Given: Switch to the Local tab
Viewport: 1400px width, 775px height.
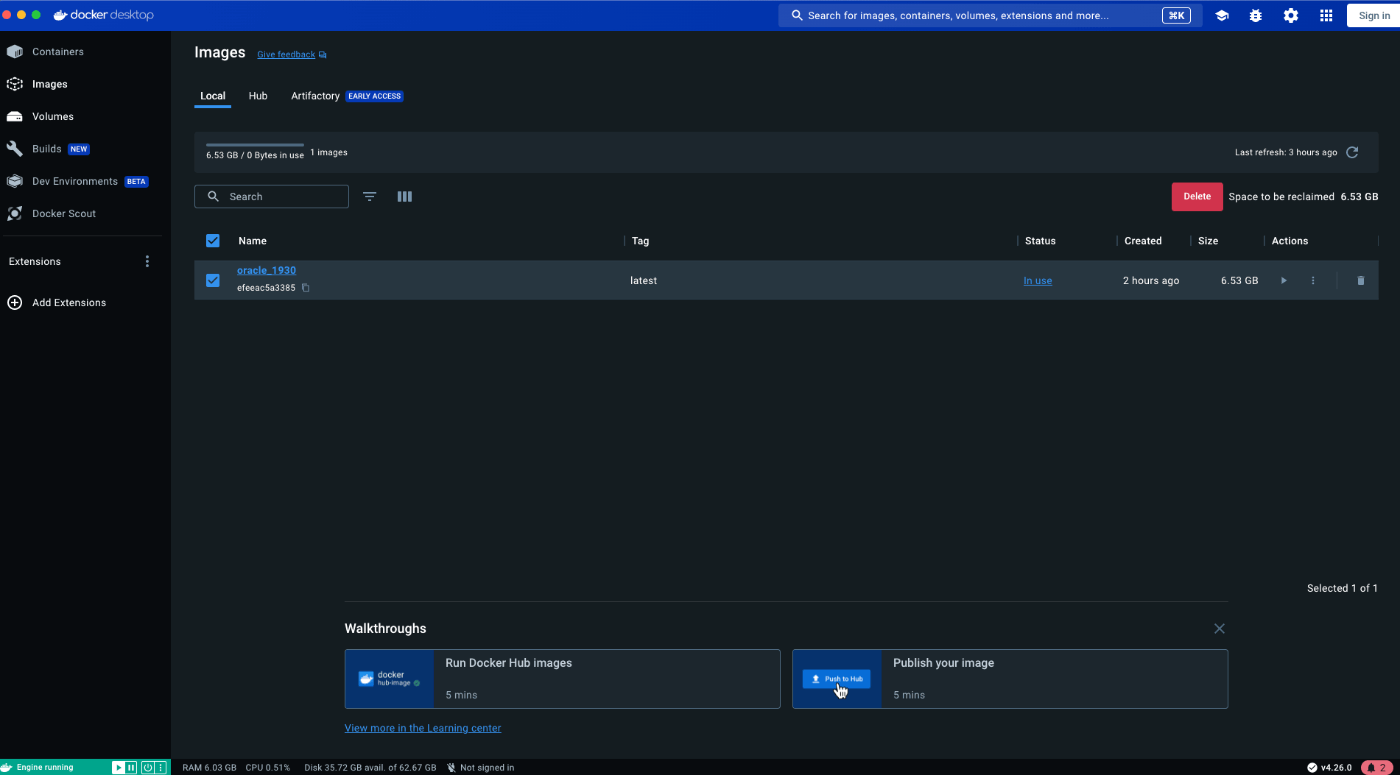Looking at the screenshot, I should coord(213,96).
